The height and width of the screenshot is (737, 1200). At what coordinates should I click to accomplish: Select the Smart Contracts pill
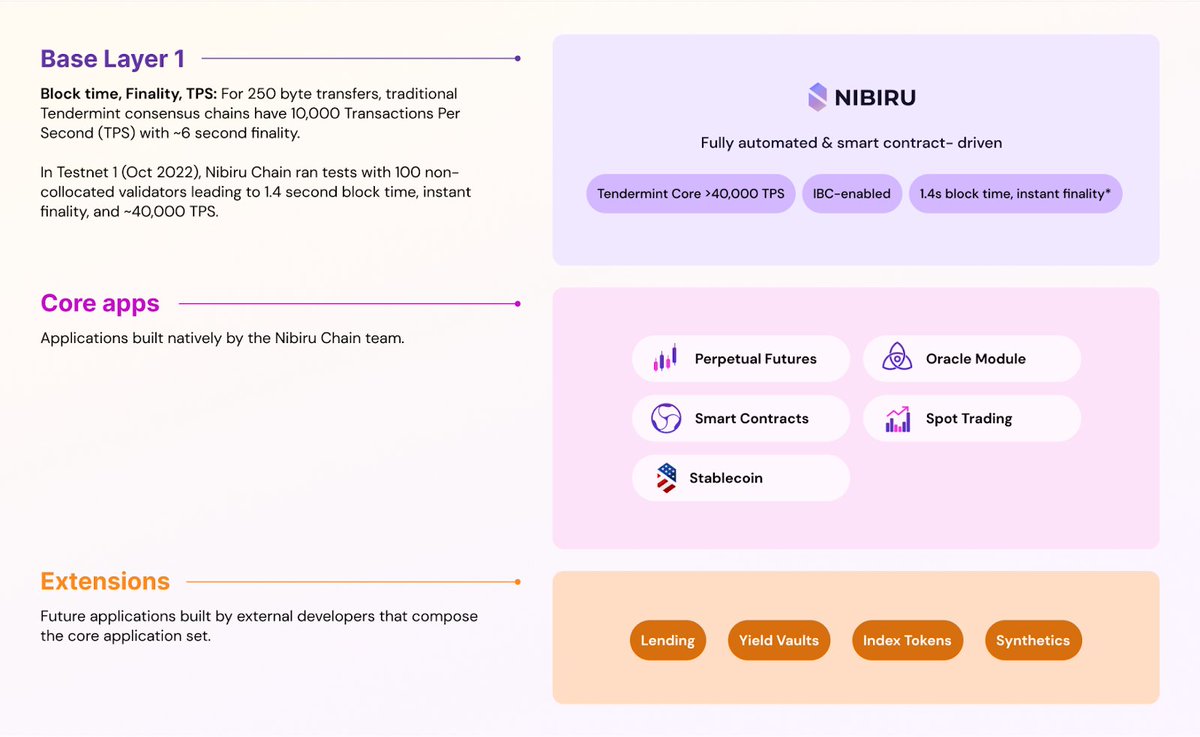(x=741, y=418)
